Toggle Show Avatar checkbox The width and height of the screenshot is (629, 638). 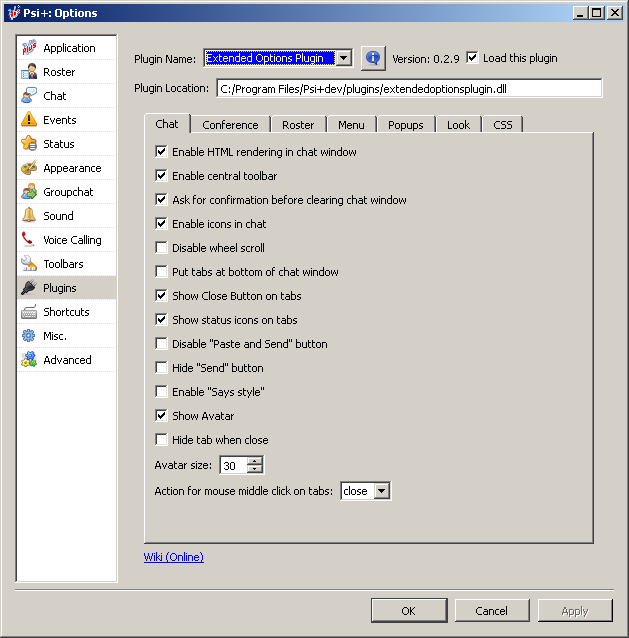click(x=162, y=416)
